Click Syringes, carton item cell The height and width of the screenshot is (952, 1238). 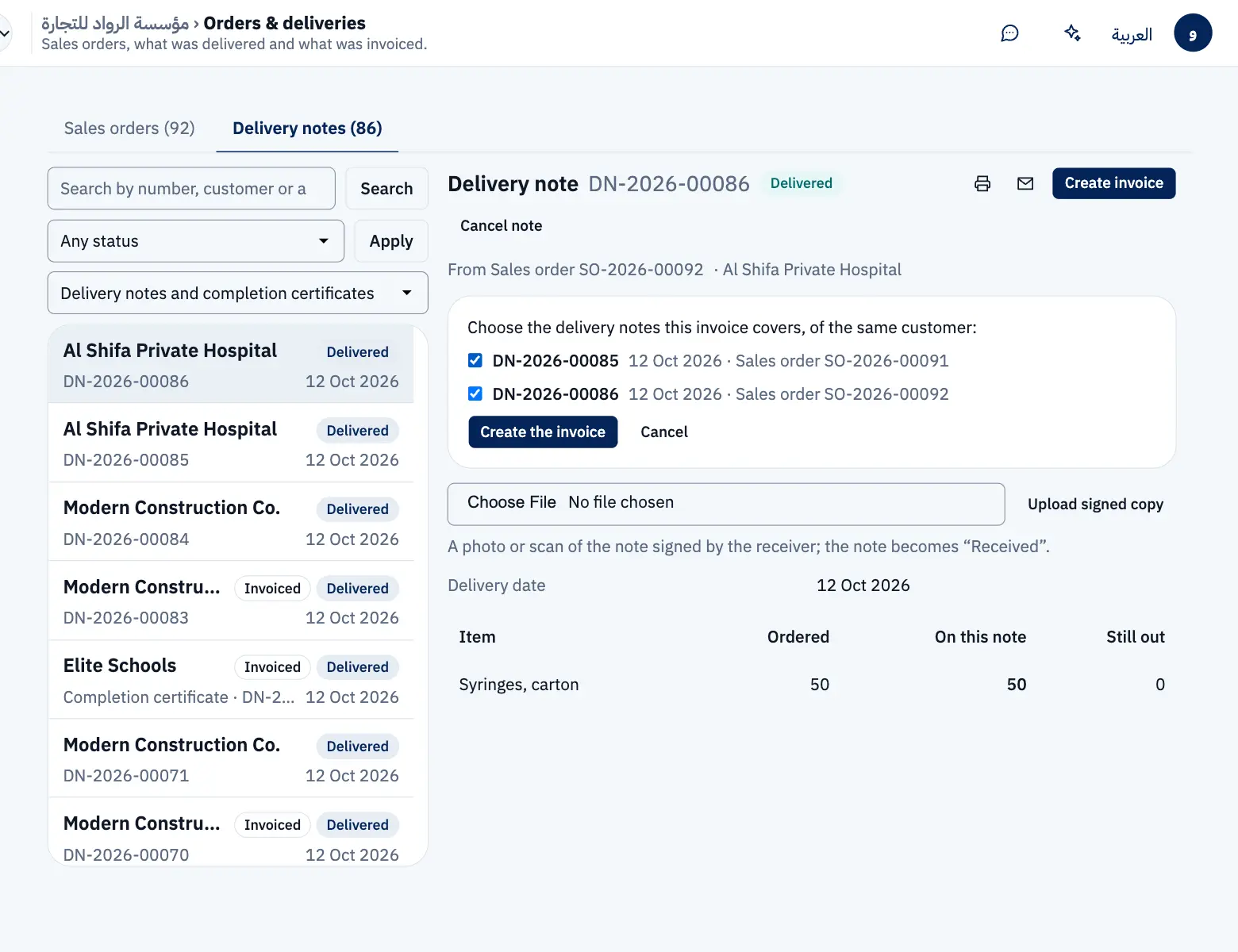point(519,685)
